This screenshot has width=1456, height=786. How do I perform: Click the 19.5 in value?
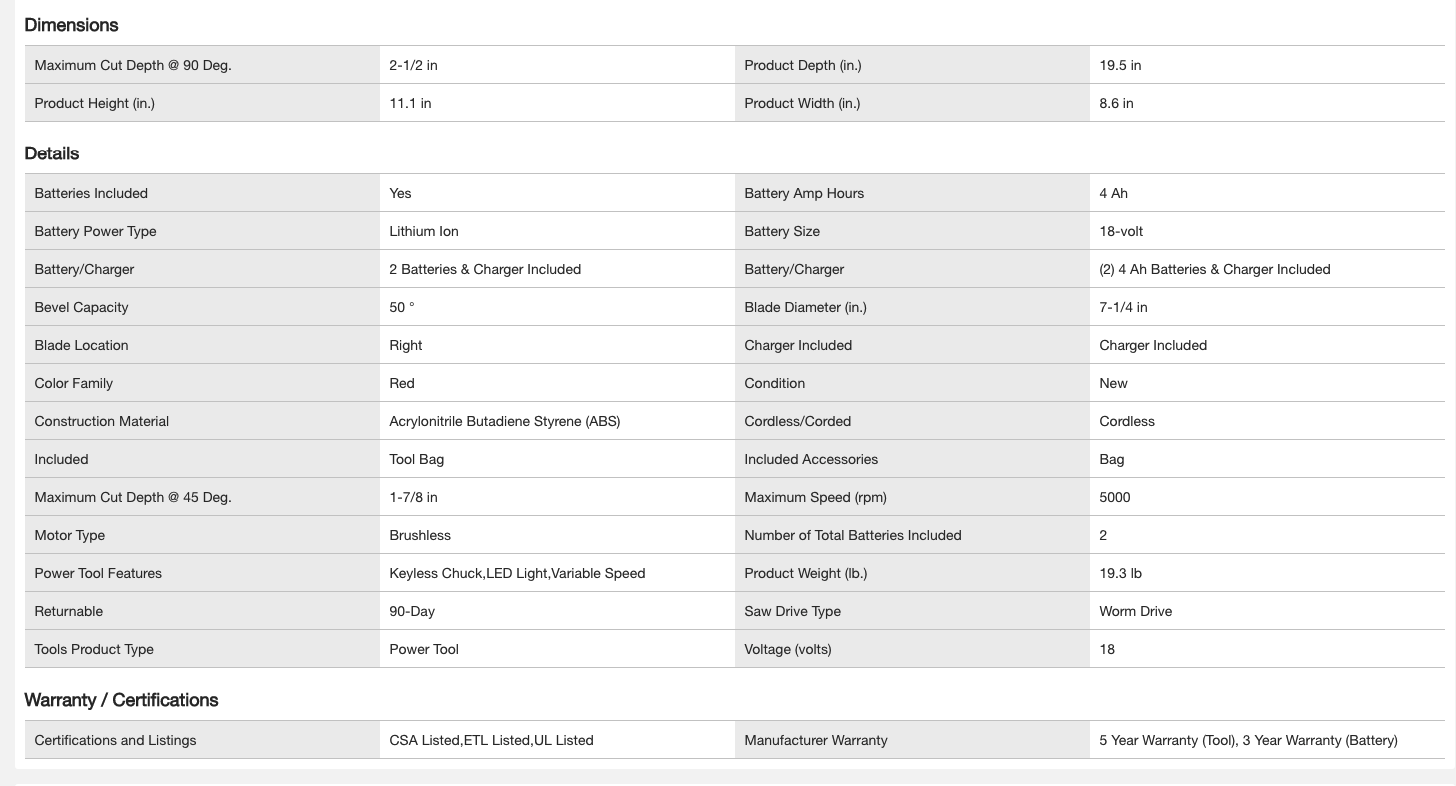[1120, 65]
